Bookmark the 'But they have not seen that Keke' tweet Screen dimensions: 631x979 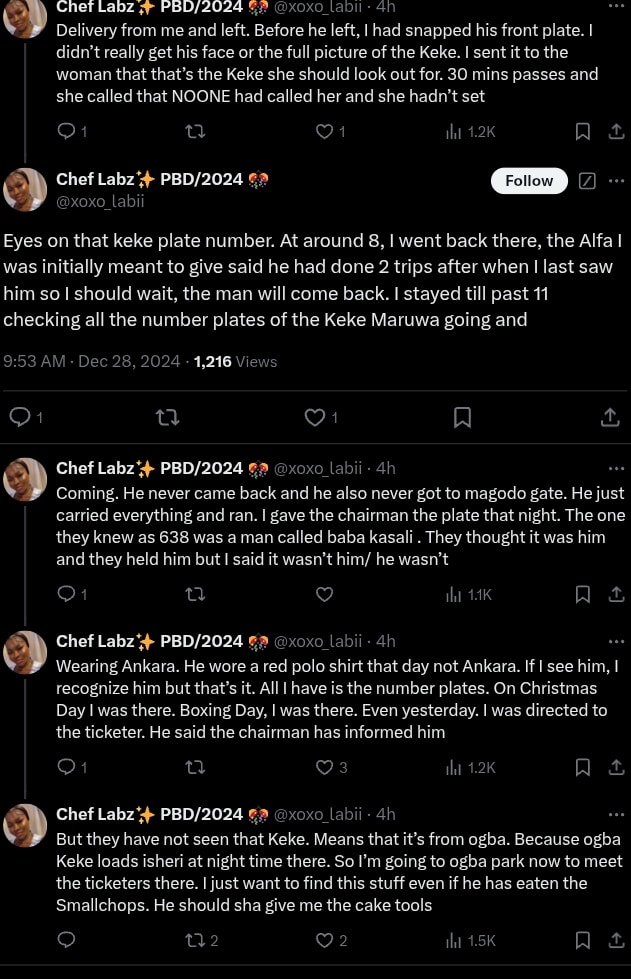pos(583,940)
